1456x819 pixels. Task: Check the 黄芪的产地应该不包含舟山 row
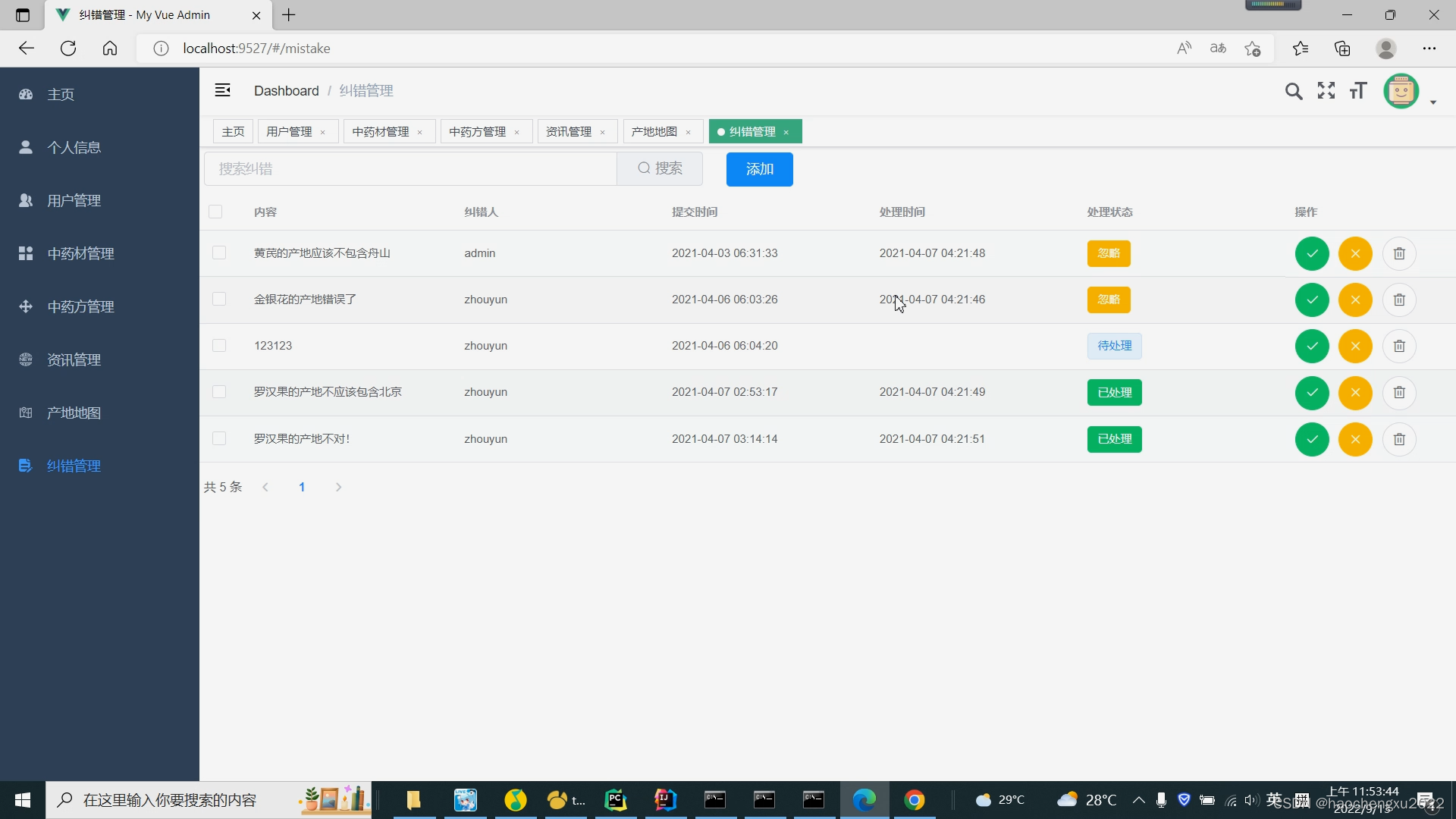219,253
